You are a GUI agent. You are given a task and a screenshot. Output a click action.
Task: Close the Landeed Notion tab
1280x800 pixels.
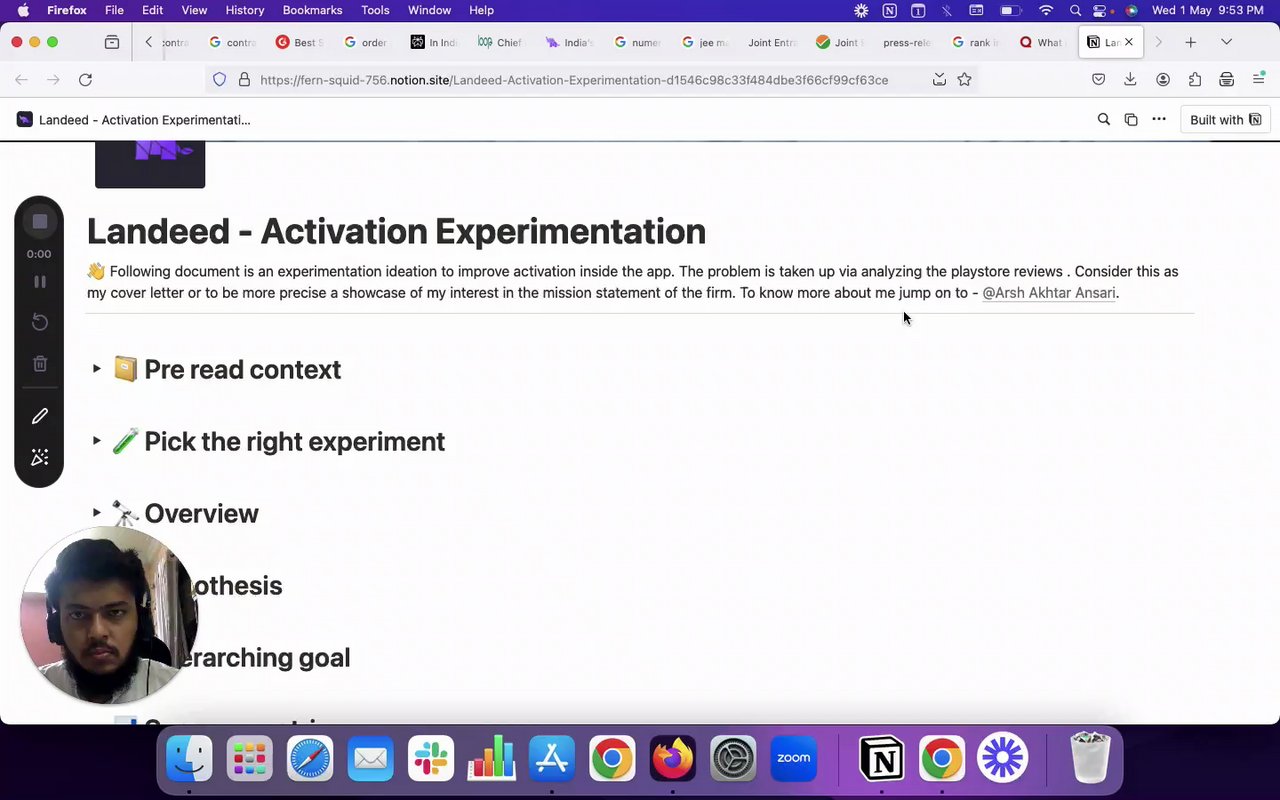(1129, 42)
